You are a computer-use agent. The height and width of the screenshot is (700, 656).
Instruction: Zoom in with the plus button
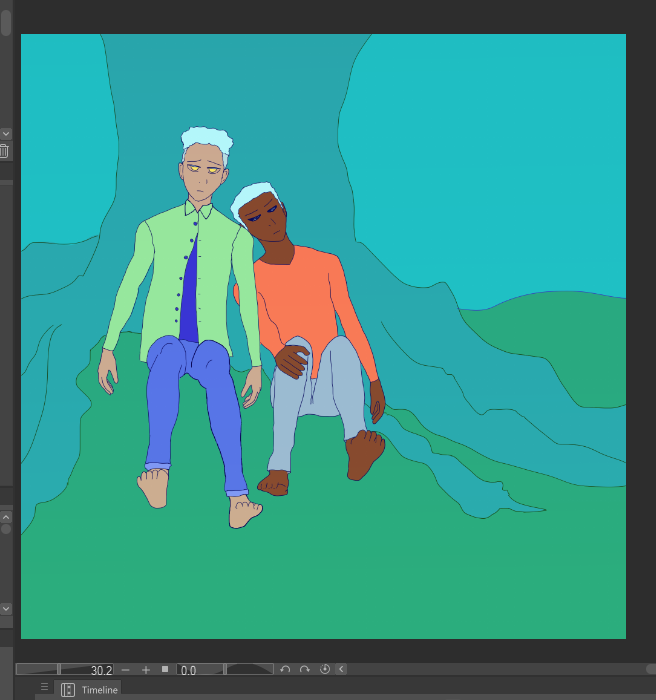[x=146, y=670]
